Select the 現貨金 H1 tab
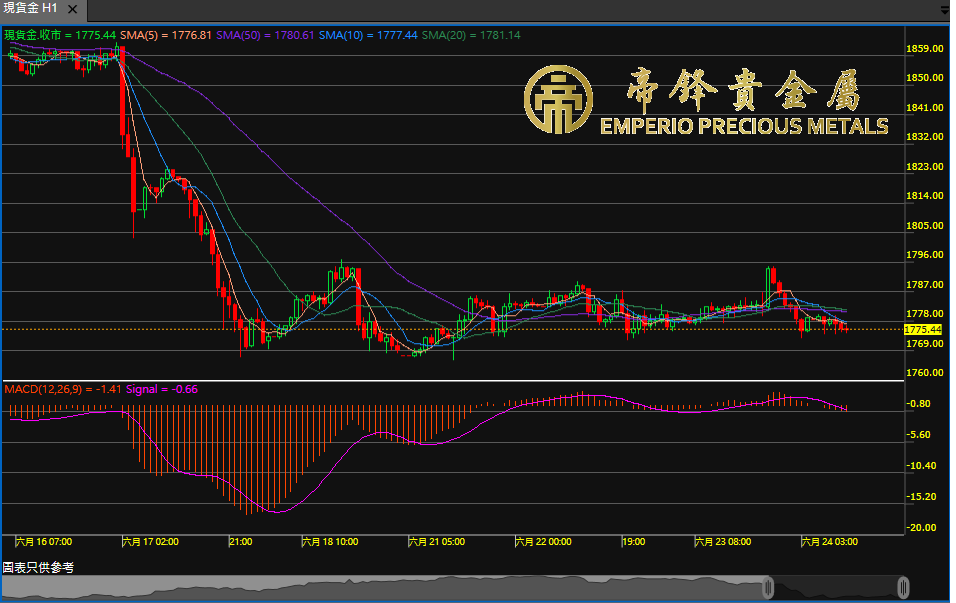This screenshot has width=956, height=603. point(32,8)
